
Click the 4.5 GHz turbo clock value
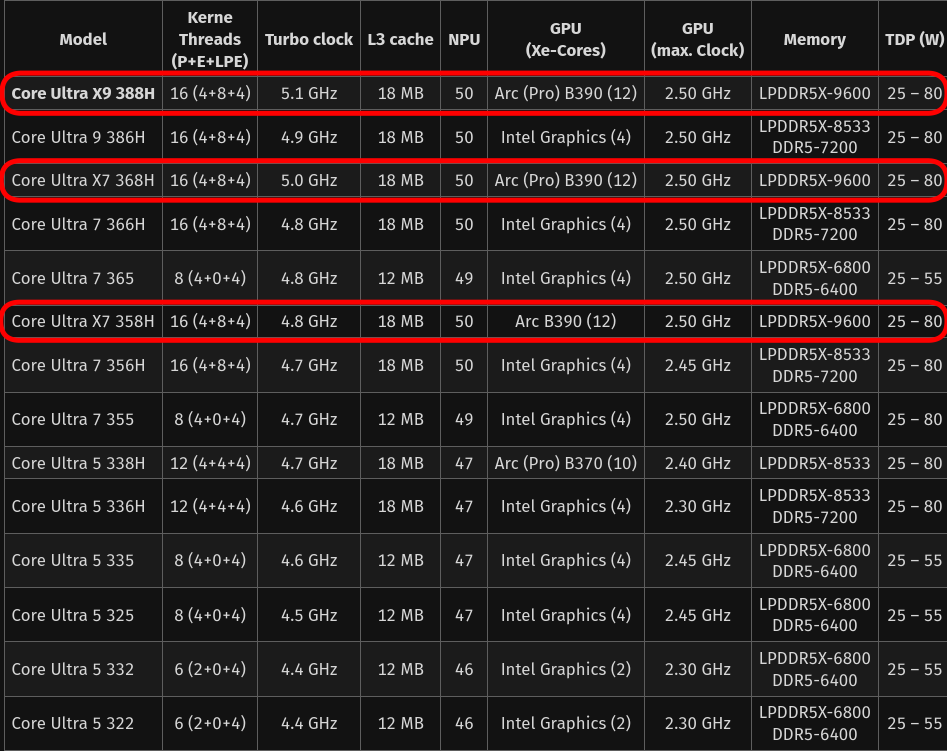[309, 615]
